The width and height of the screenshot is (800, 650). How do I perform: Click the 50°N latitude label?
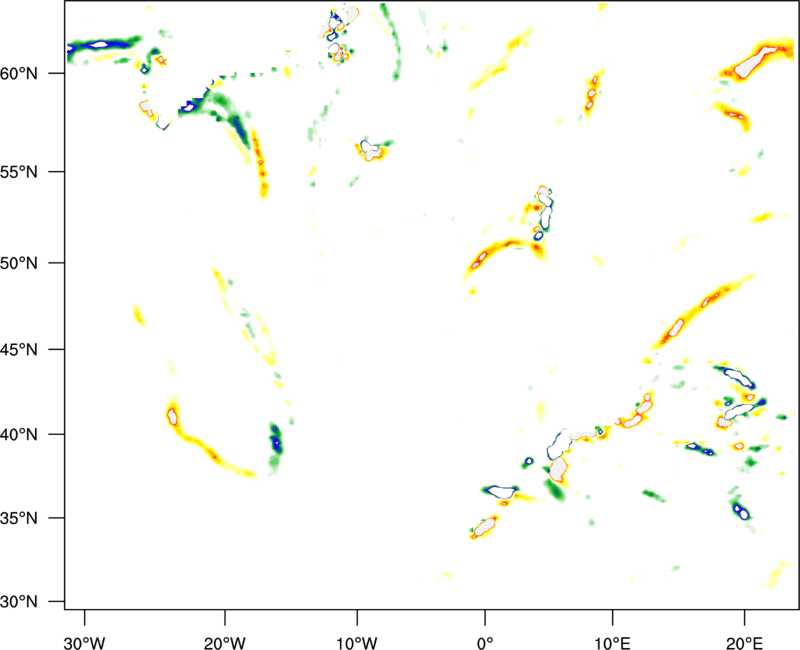point(19,263)
